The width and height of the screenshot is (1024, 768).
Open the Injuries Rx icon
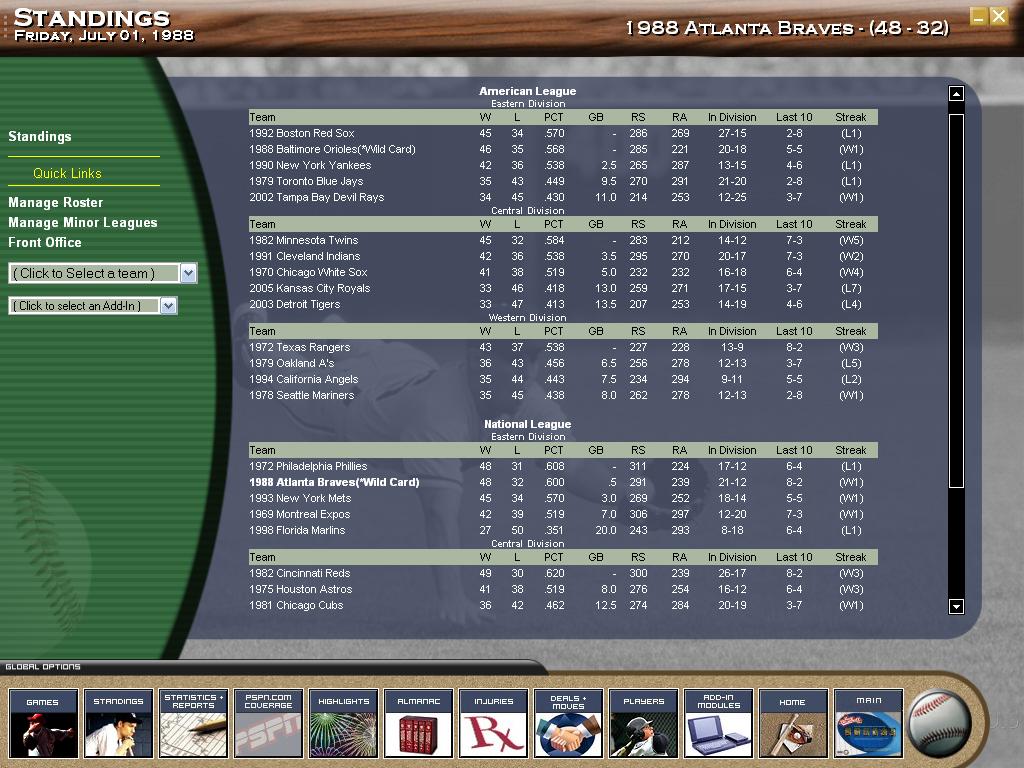coord(494,723)
